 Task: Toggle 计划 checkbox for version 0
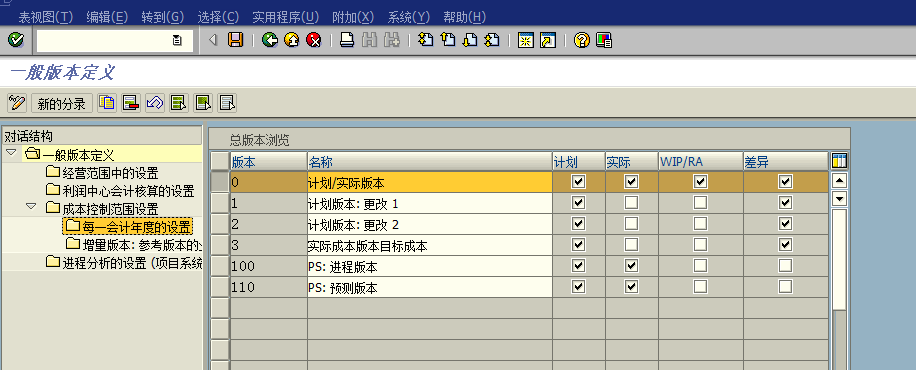(x=578, y=182)
